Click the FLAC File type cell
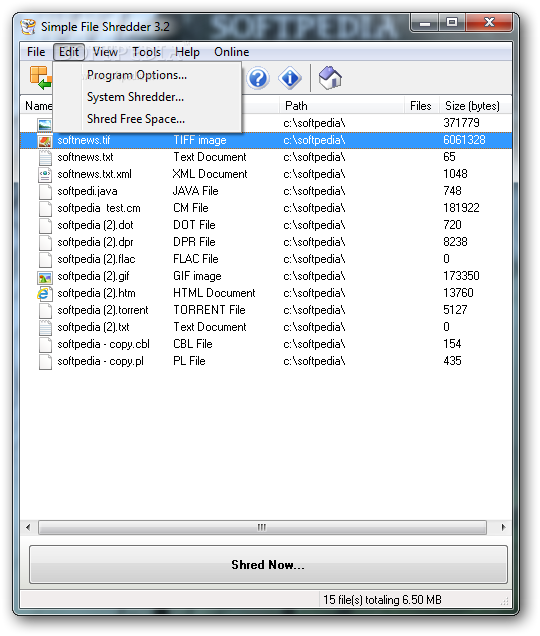540x636 pixels. point(196,260)
